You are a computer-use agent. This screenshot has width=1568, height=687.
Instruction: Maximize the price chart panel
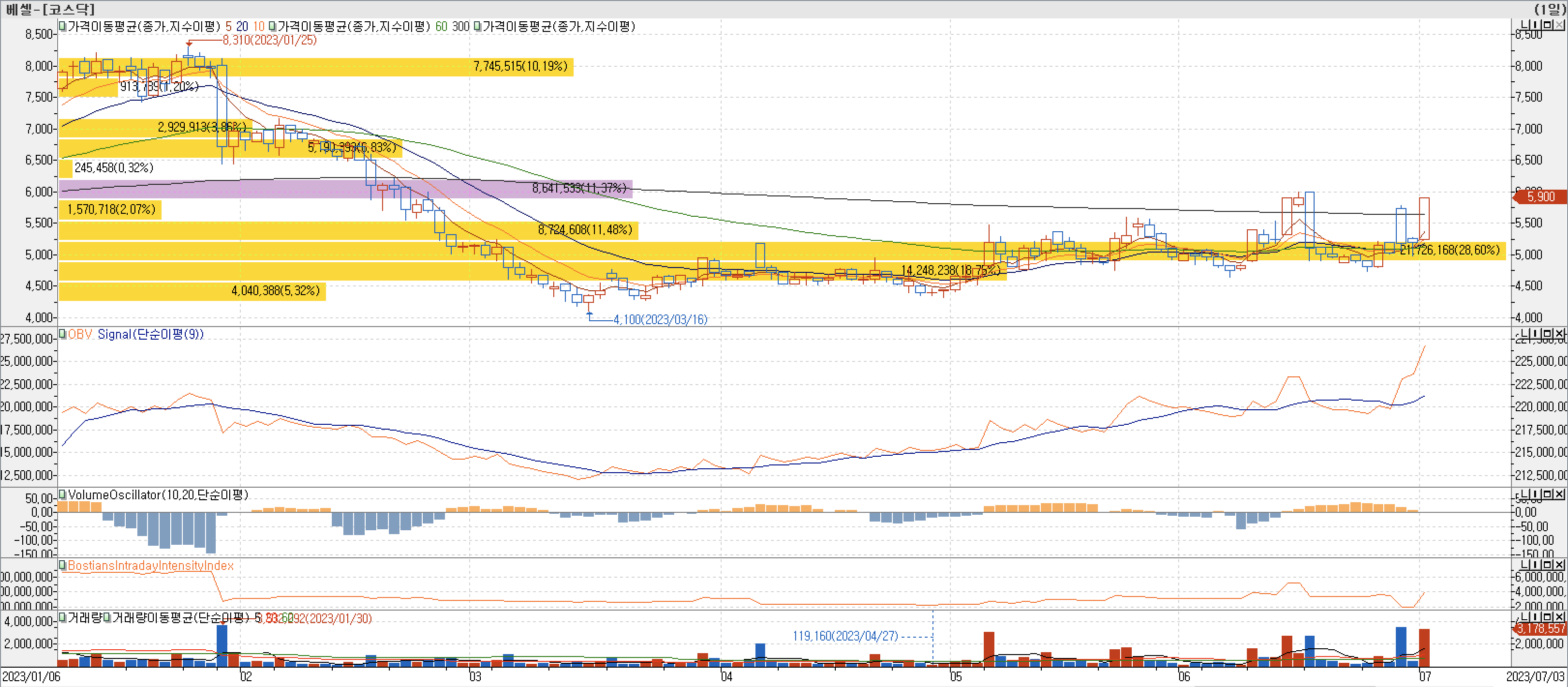click(1548, 25)
